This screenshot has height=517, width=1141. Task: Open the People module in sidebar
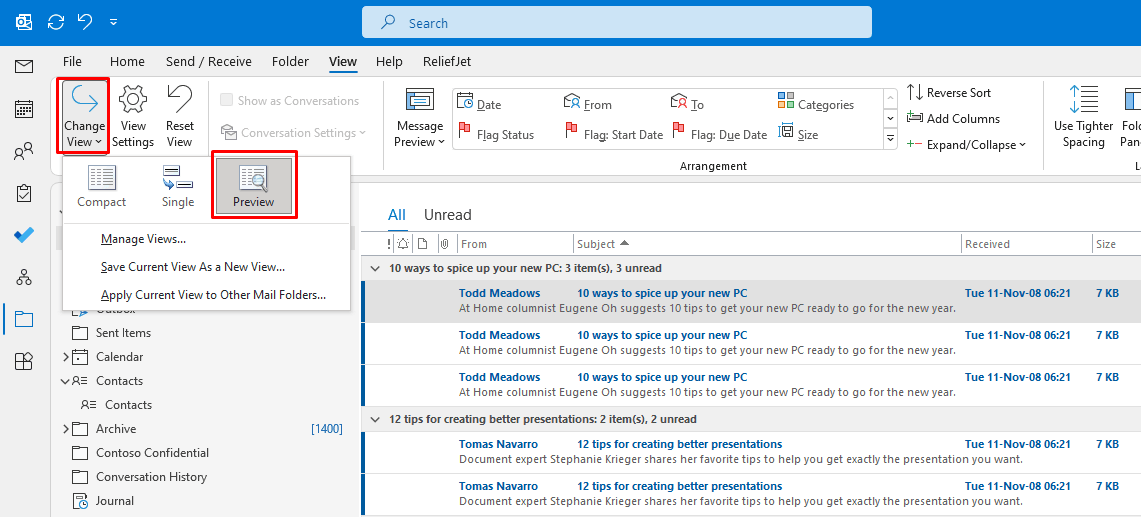(24, 151)
